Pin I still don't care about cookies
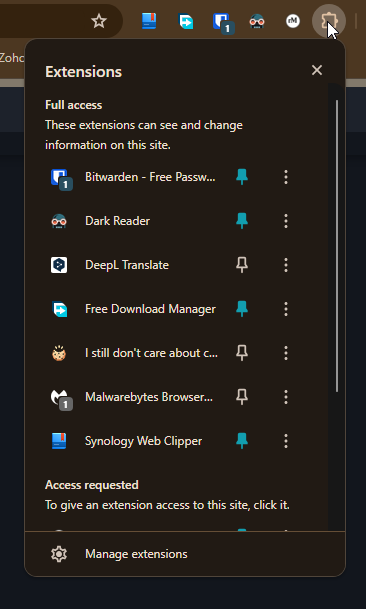 tap(242, 353)
